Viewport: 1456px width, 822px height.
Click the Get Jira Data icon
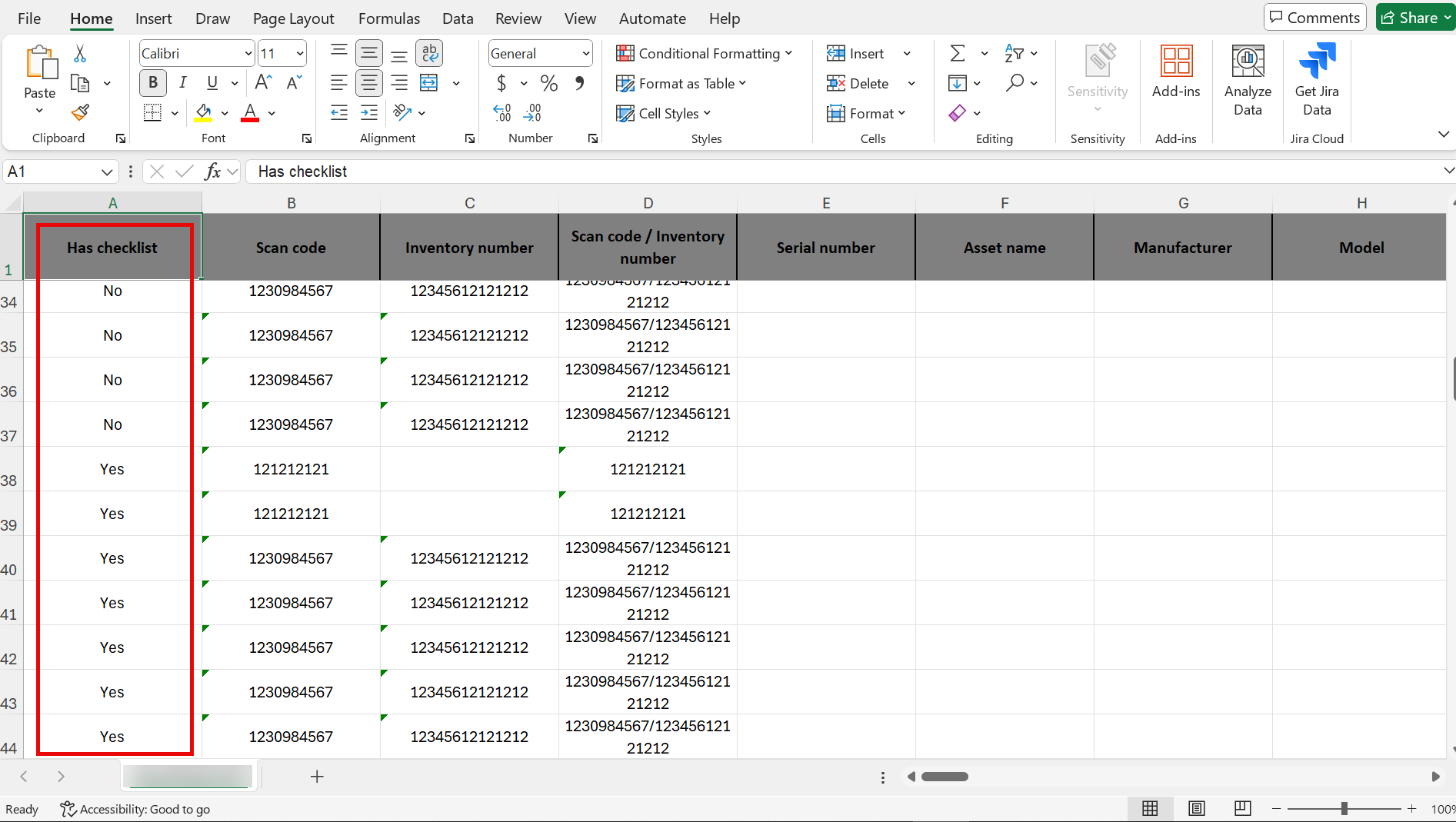(x=1316, y=81)
